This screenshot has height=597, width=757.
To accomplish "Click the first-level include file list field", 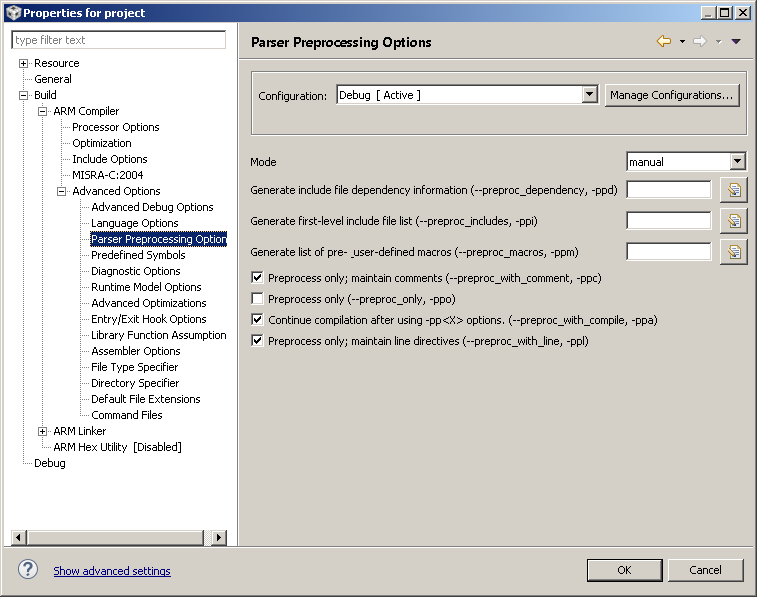I will pyautogui.click(x=669, y=221).
